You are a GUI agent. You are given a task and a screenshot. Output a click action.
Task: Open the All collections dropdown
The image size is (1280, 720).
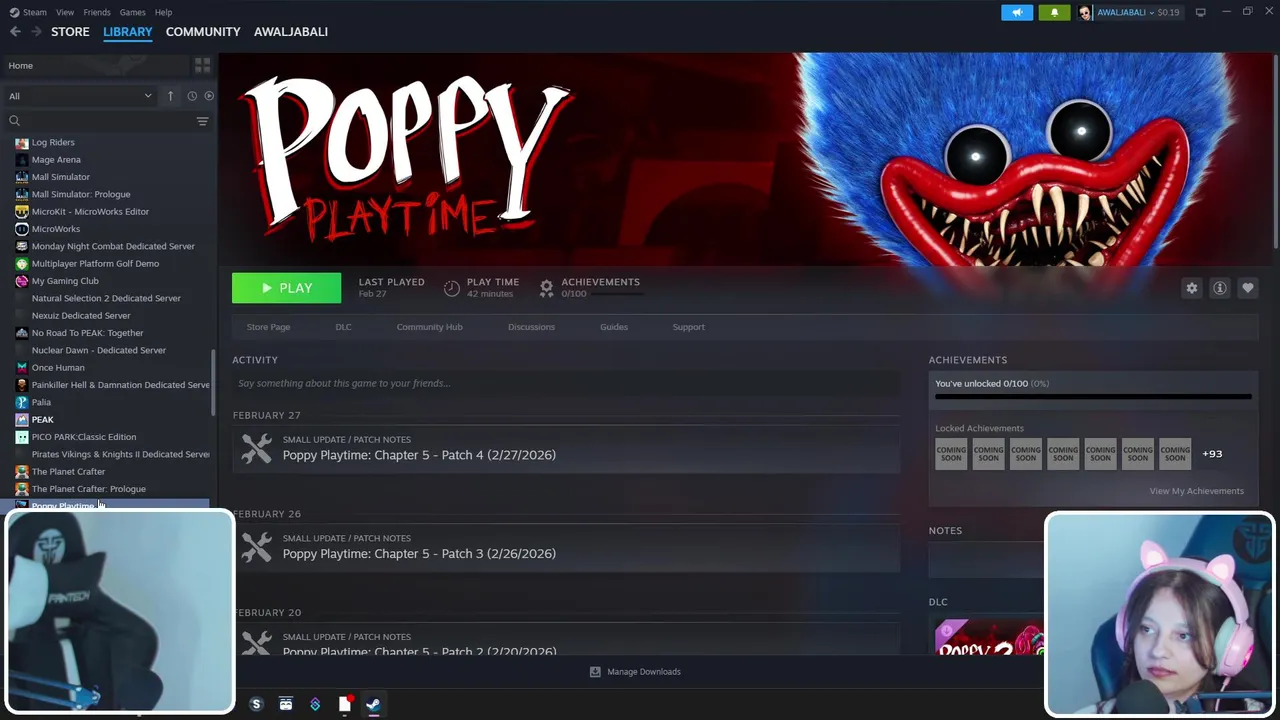pos(80,96)
